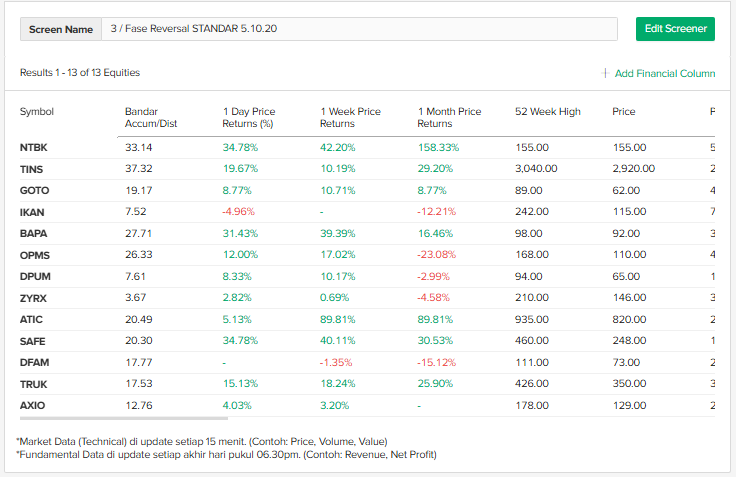Click the 52 Week High column header

[x=547, y=112]
